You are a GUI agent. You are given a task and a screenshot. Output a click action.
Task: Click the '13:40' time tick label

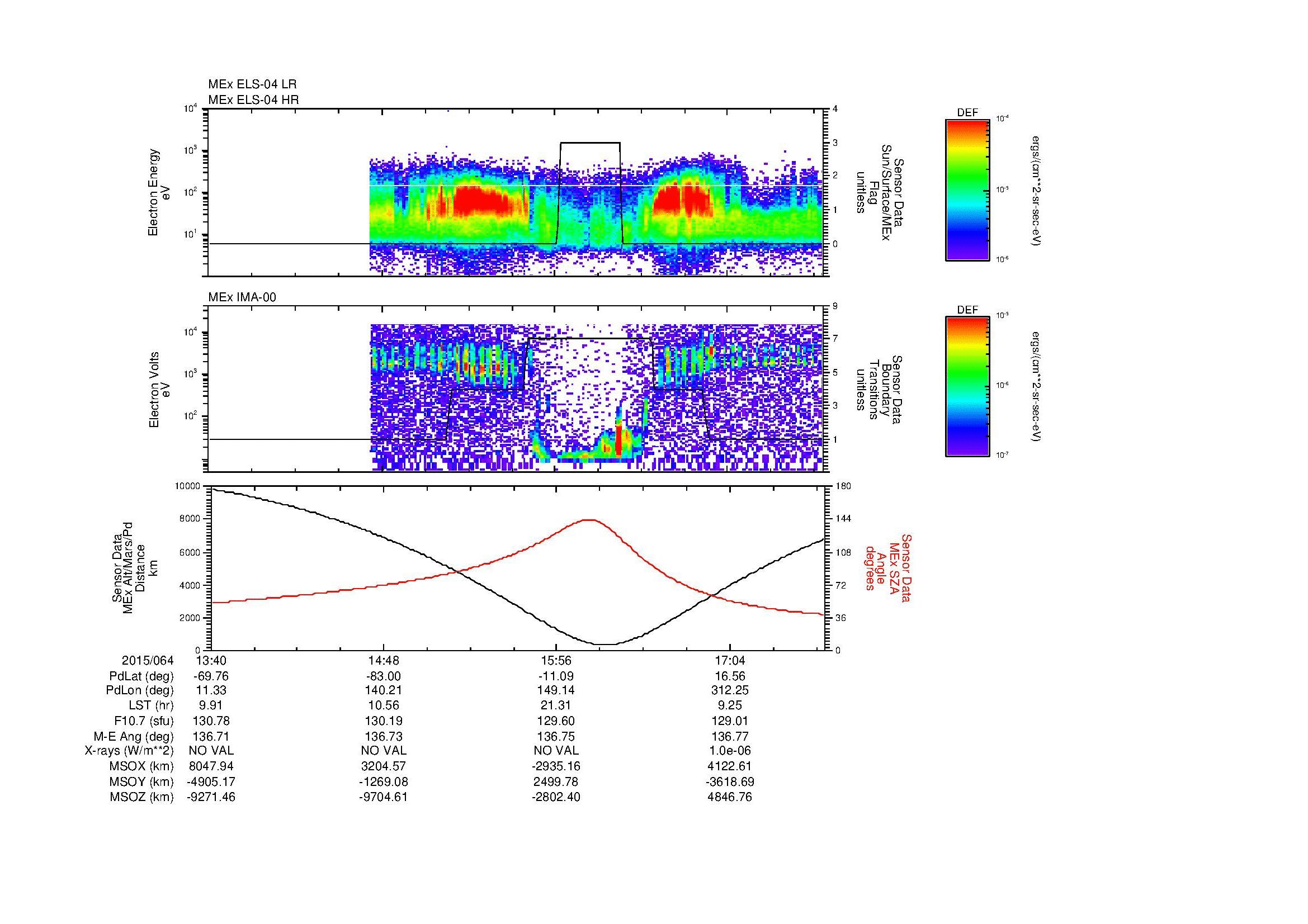(211, 660)
